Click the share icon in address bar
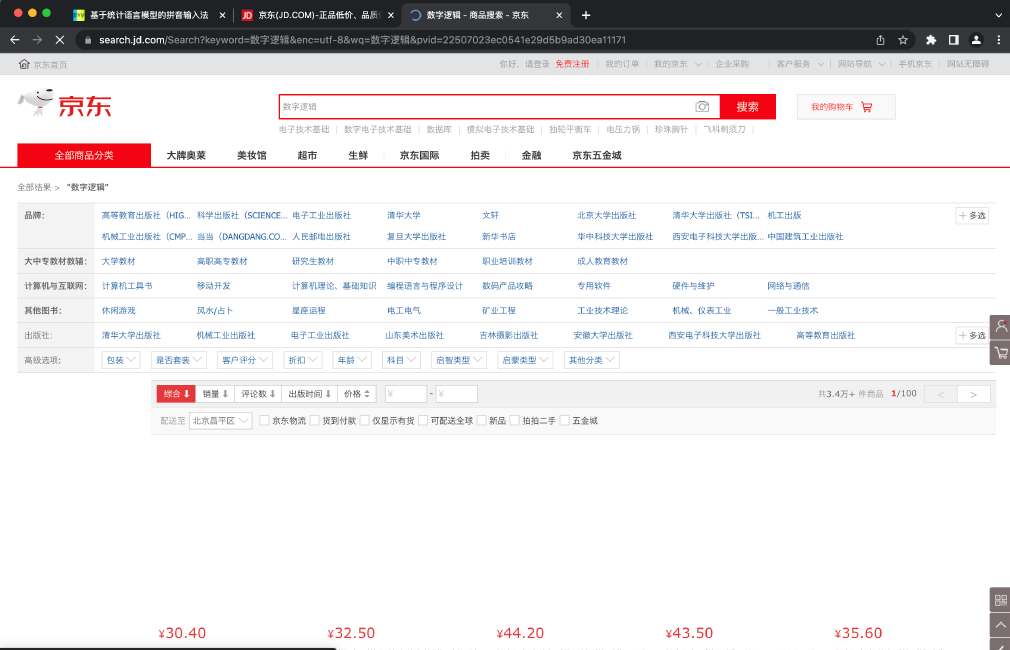This screenshot has width=1010, height=650. tap(880, 40)
